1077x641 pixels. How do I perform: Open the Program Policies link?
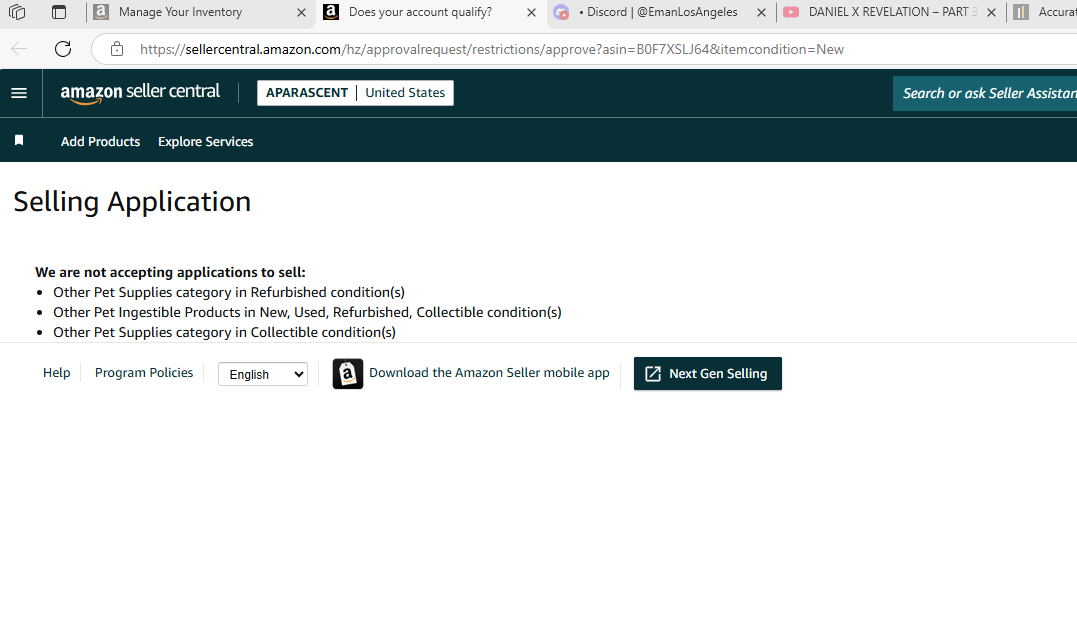(x=144, y=372)
